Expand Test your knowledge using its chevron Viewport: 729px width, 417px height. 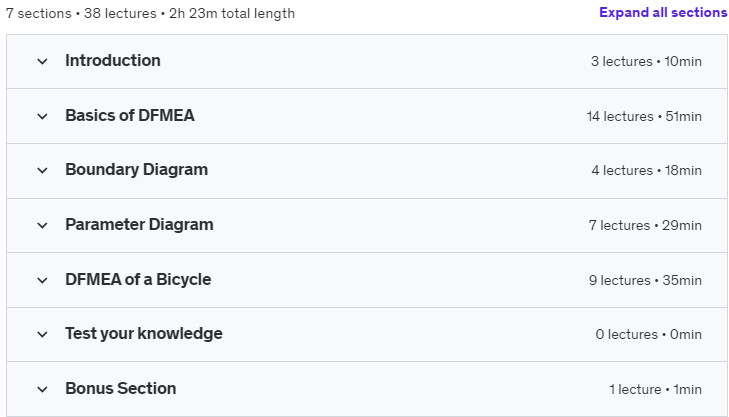coord(42,334)
